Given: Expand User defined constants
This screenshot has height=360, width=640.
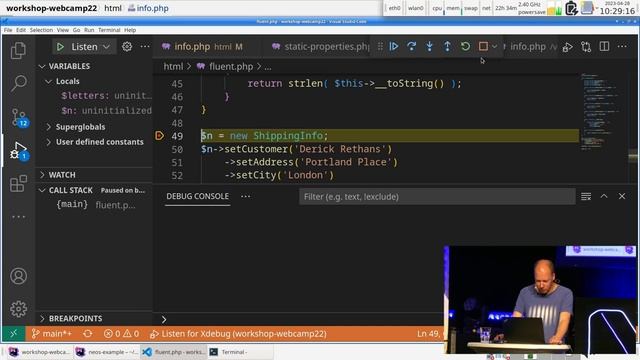Looking at the screenshot, I should click(95, 142).
